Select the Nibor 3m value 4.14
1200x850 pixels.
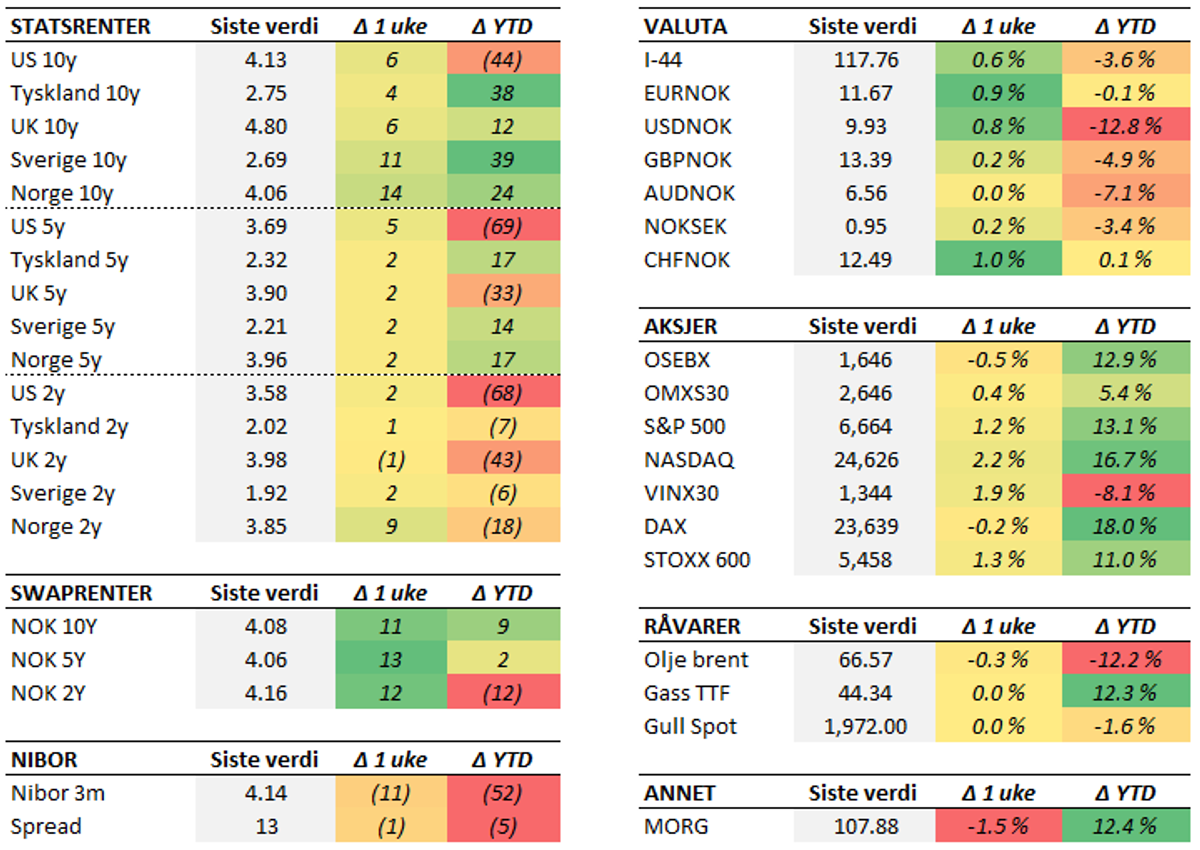(265, 794)
